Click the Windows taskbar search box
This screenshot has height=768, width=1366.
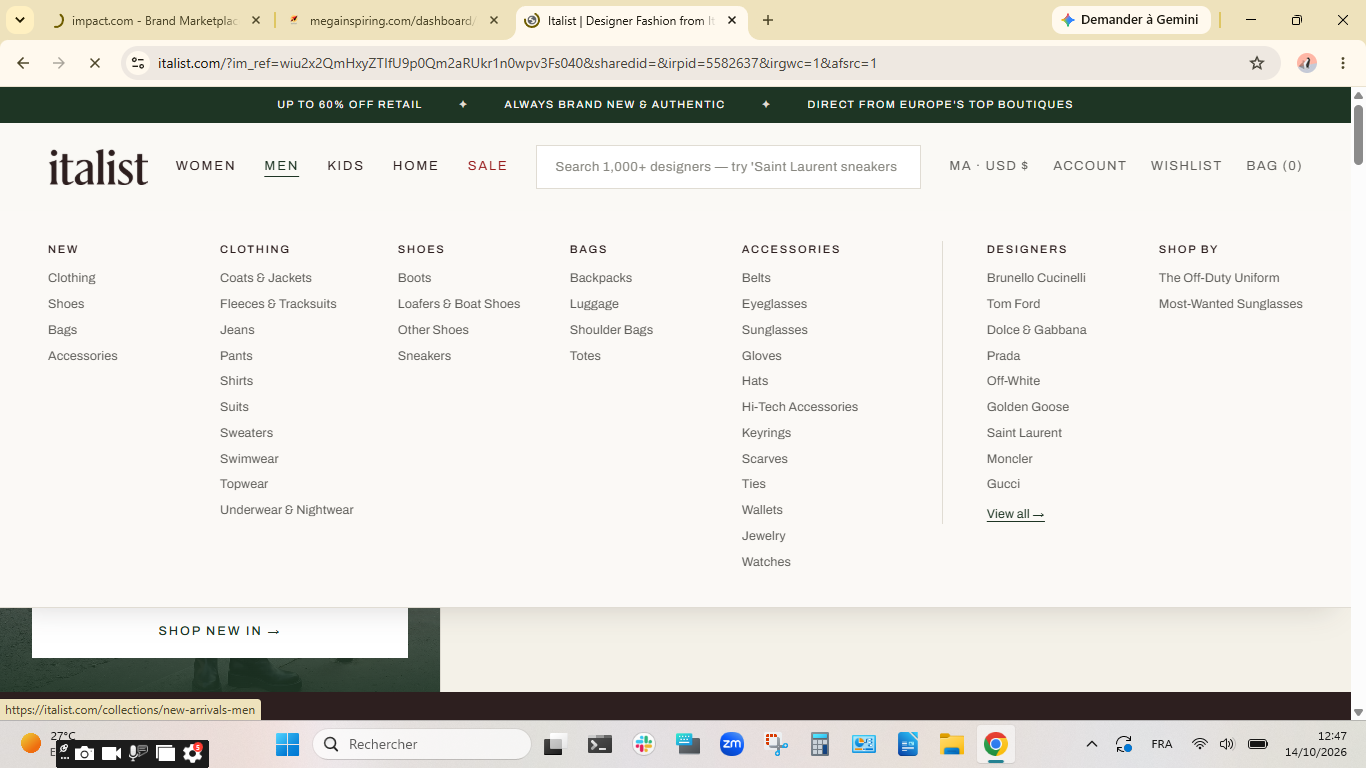click(422, 744)
